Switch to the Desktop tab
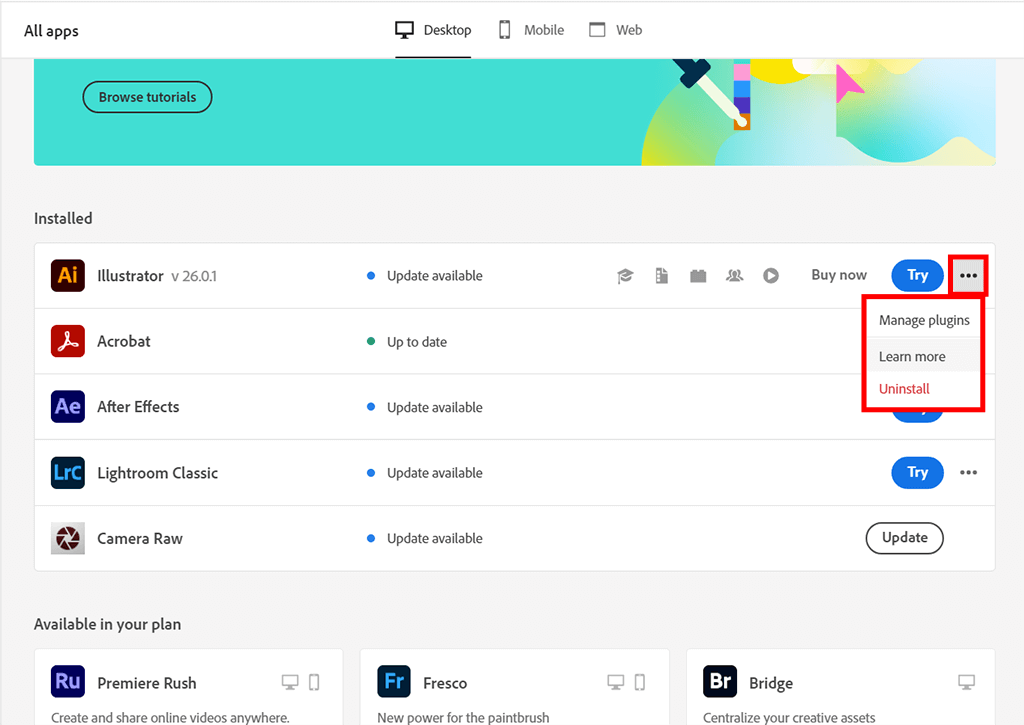Screen dimensions: 1024x725 (433, 30)
